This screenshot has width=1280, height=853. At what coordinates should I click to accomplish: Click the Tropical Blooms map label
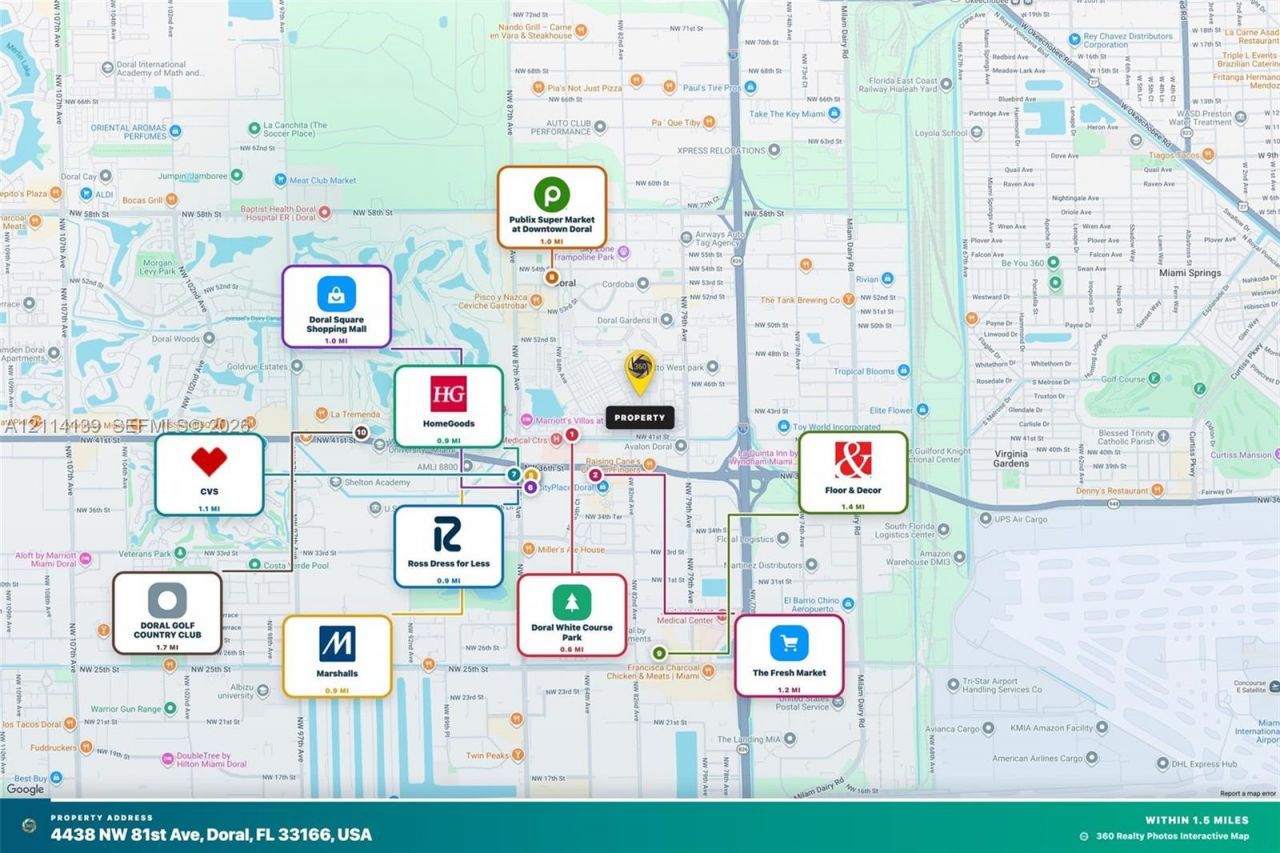[x=865, y=371]
